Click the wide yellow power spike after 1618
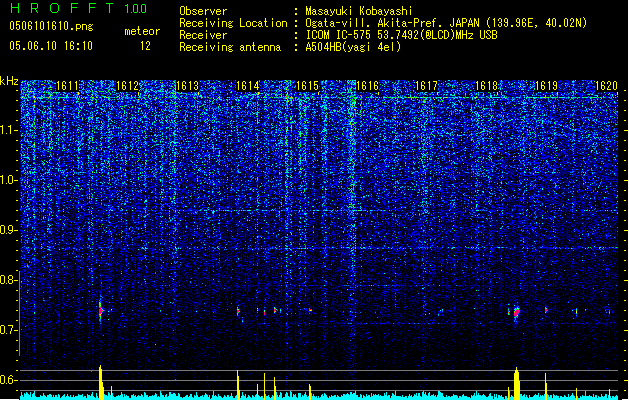The width and height of the screenshot is (629, 400). coord(517,384)
